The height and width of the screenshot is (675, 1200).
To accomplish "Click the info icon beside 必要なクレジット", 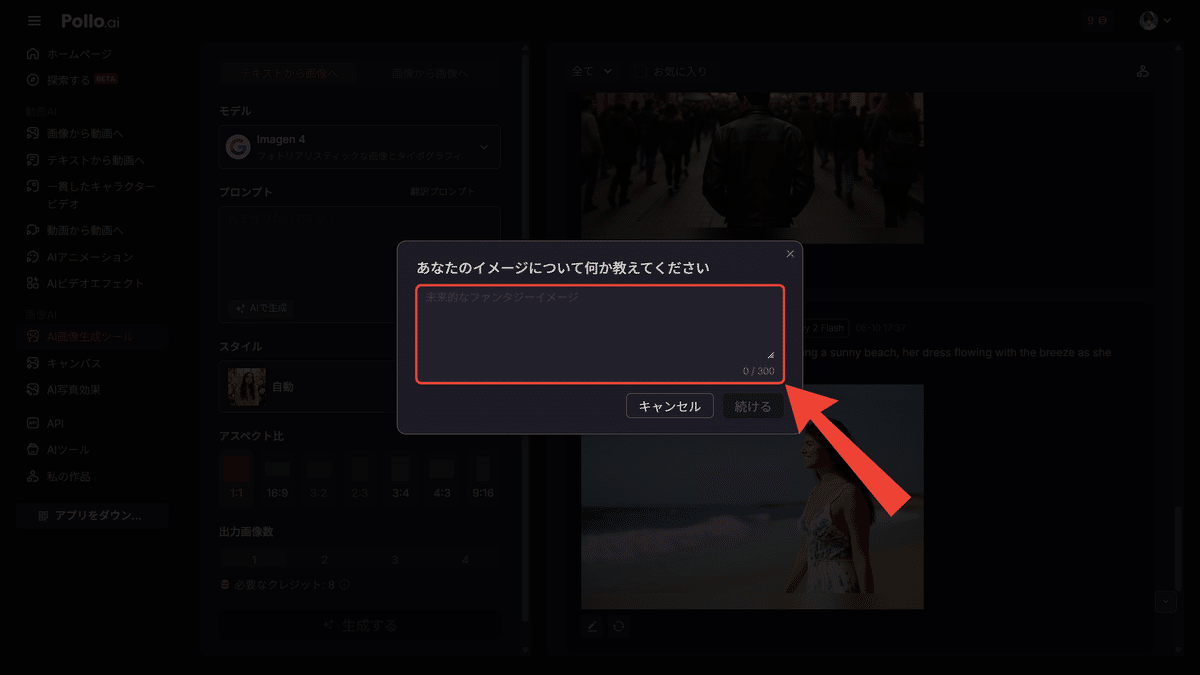I will coord(345,585).
